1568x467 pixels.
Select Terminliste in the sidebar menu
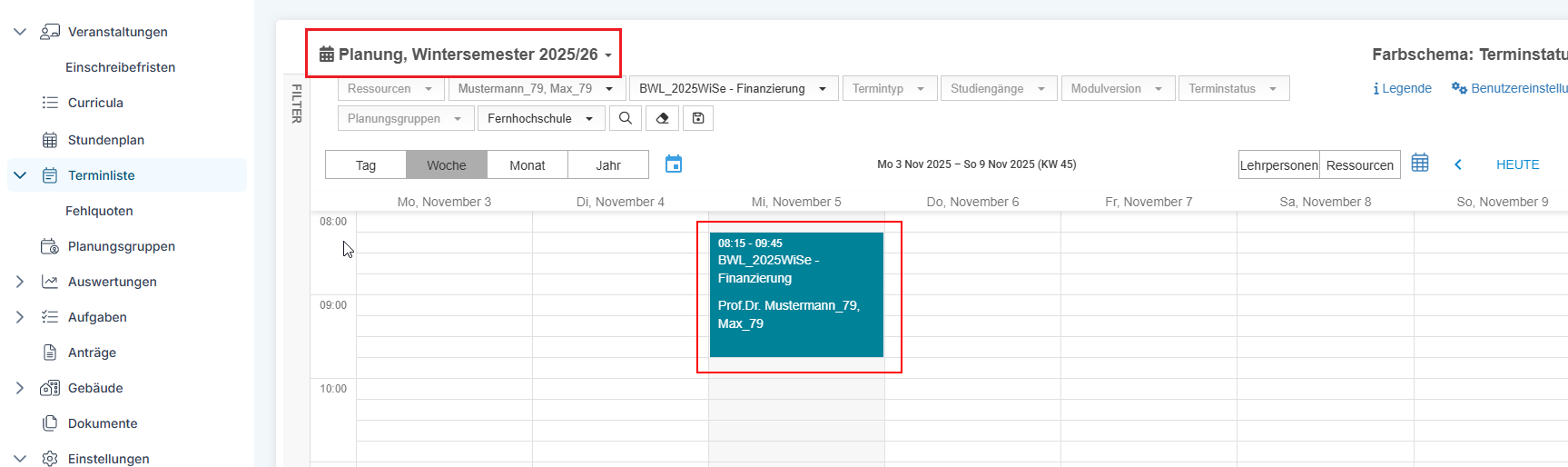101,175
